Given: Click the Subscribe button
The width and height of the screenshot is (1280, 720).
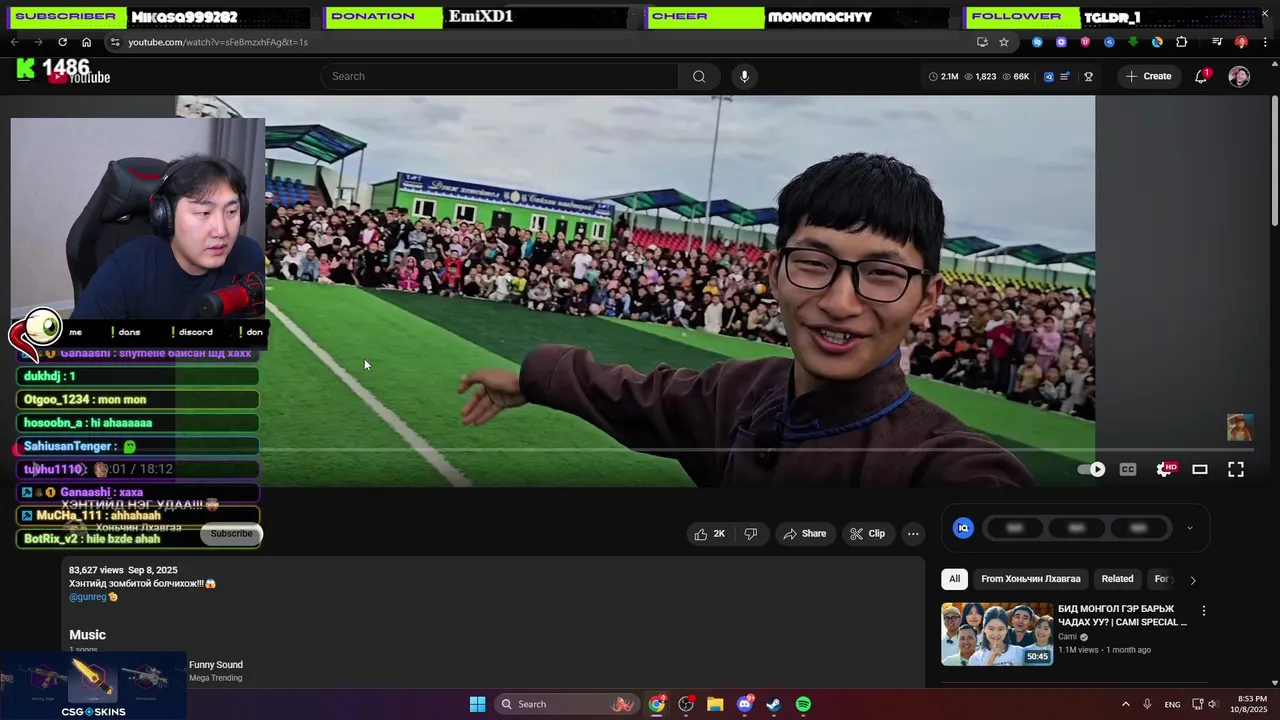Looking at the screenshot, I should tap(231, 534).
